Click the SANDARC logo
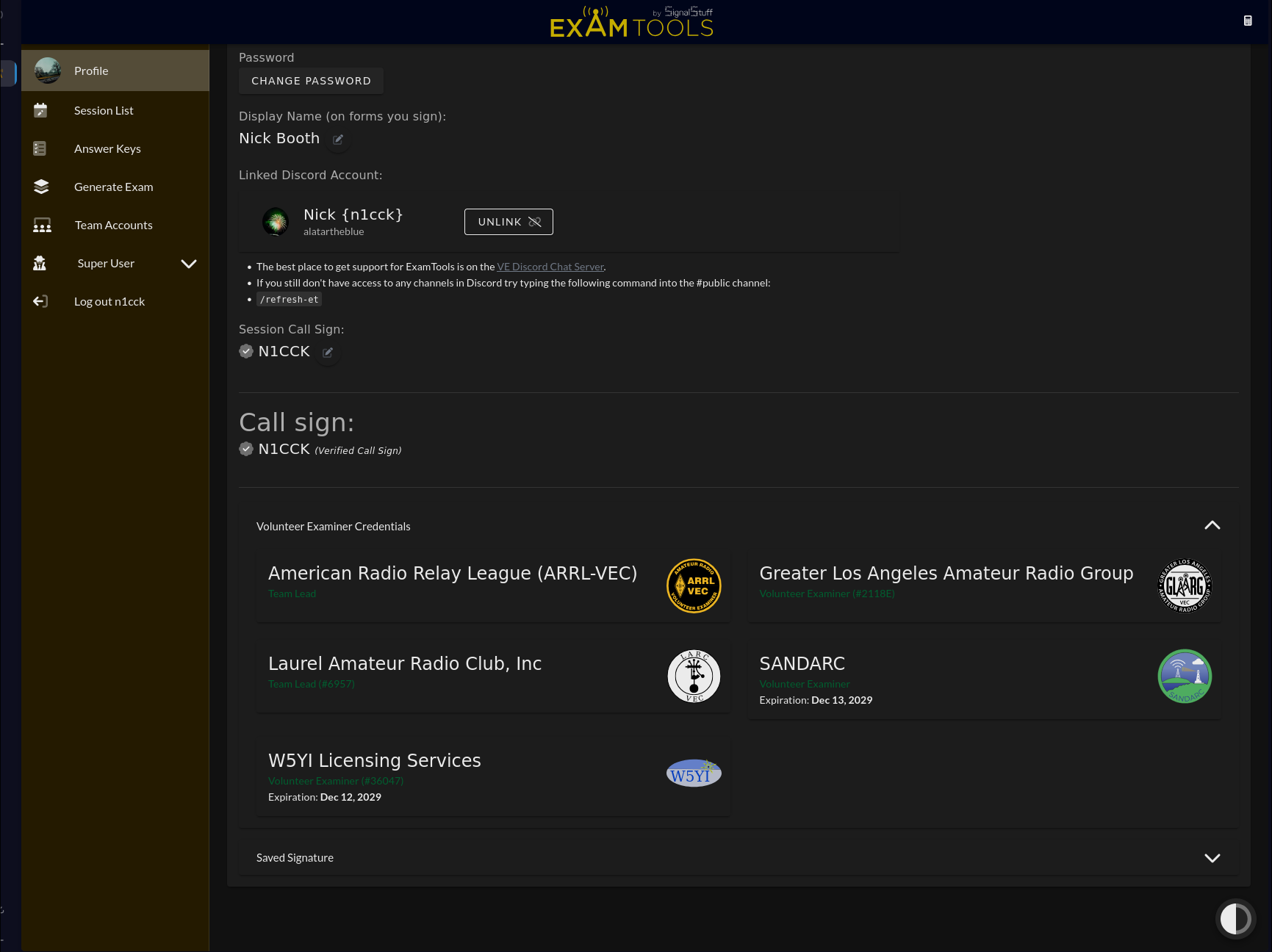The image size is (1272, 952). [x=1185, y=676]
